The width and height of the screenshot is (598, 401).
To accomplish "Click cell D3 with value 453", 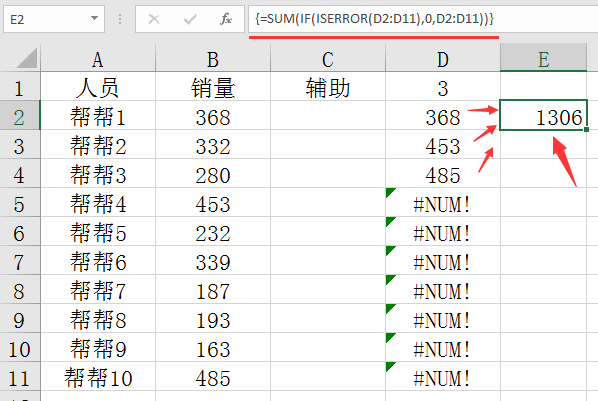I will [443, 145].
